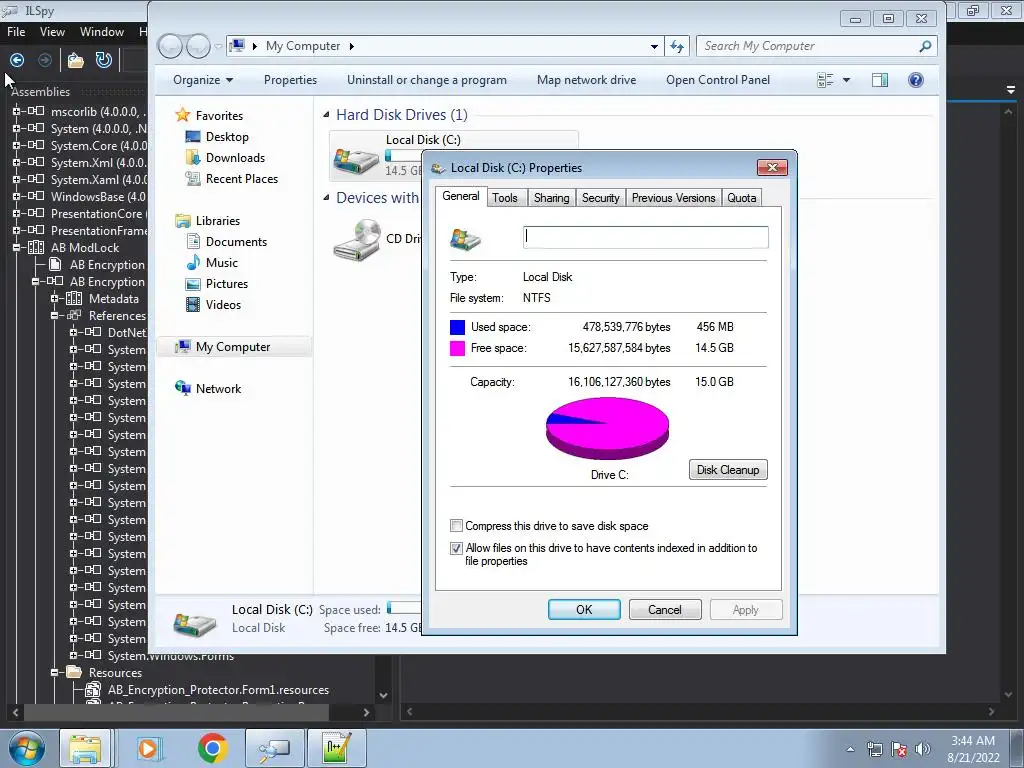Switch to the Tools tab
This screenshot has height=768, width=1024.
pos(505,198)
